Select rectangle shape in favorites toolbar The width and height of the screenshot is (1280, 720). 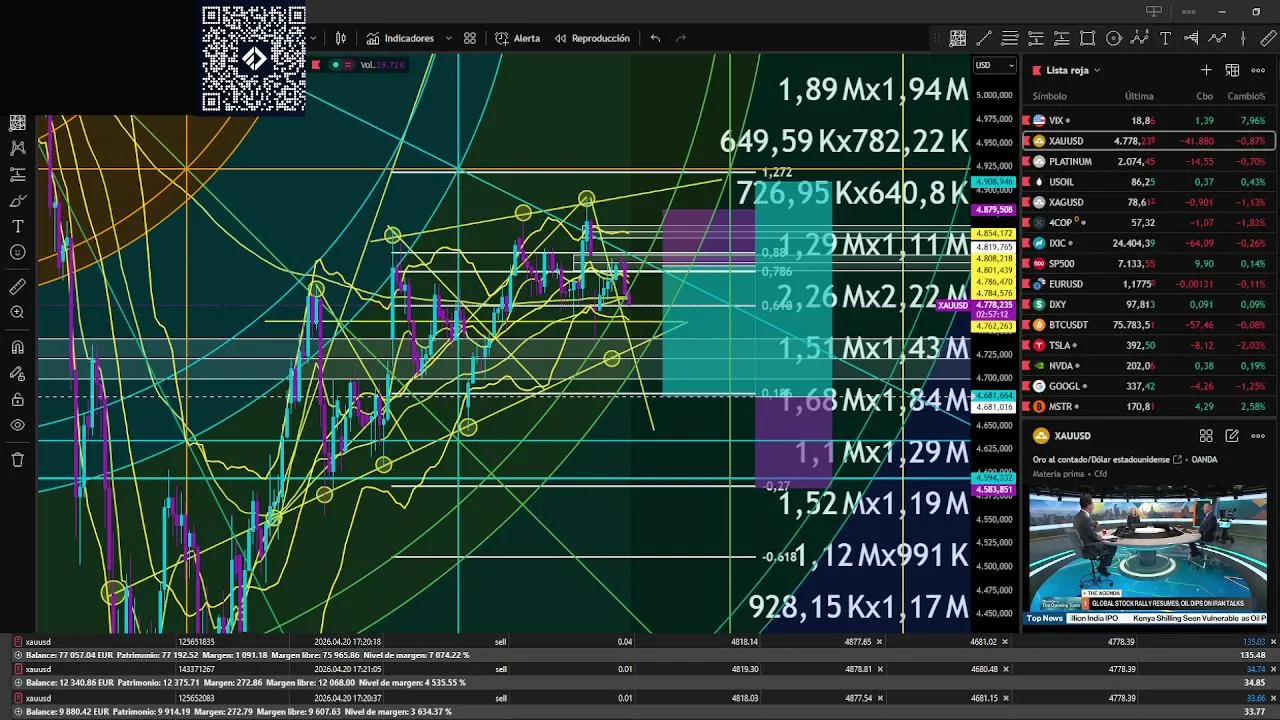(x=1088, y=38)
